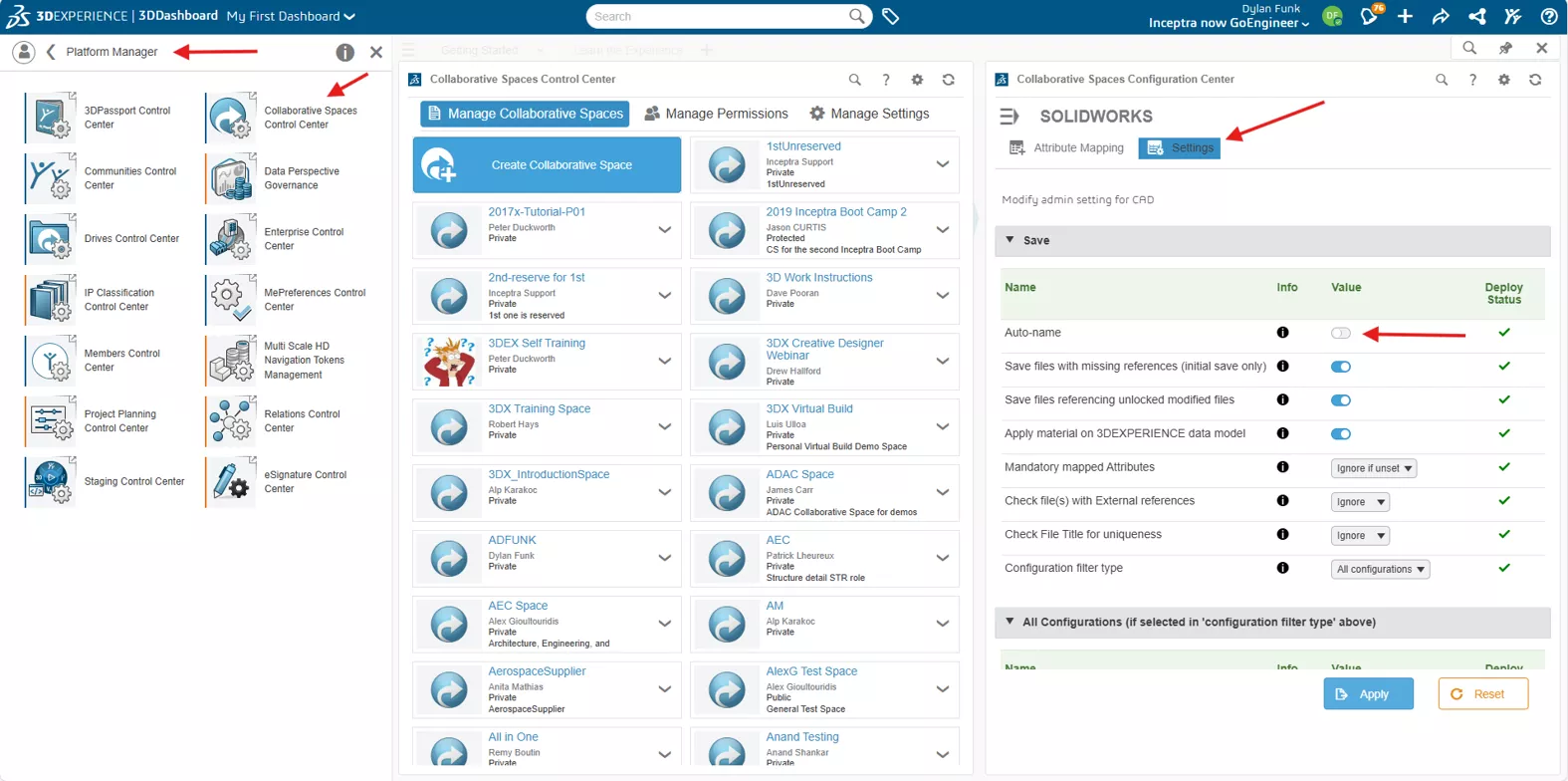This screenshot has height=781, width=1568.
Task: Open Staging Control Center icon
Action: coord(50,481)
